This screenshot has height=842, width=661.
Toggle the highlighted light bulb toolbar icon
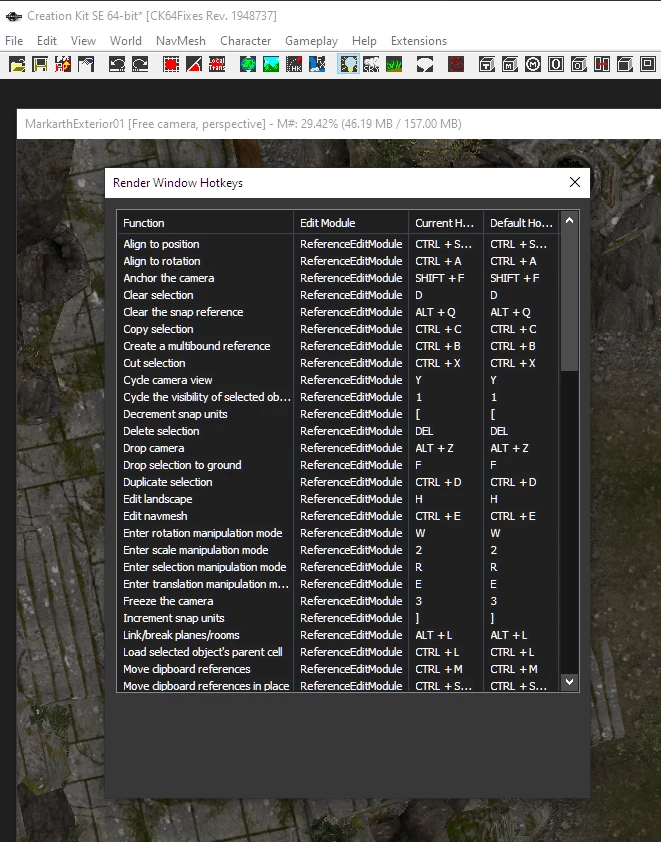click(x=348, y=64)
